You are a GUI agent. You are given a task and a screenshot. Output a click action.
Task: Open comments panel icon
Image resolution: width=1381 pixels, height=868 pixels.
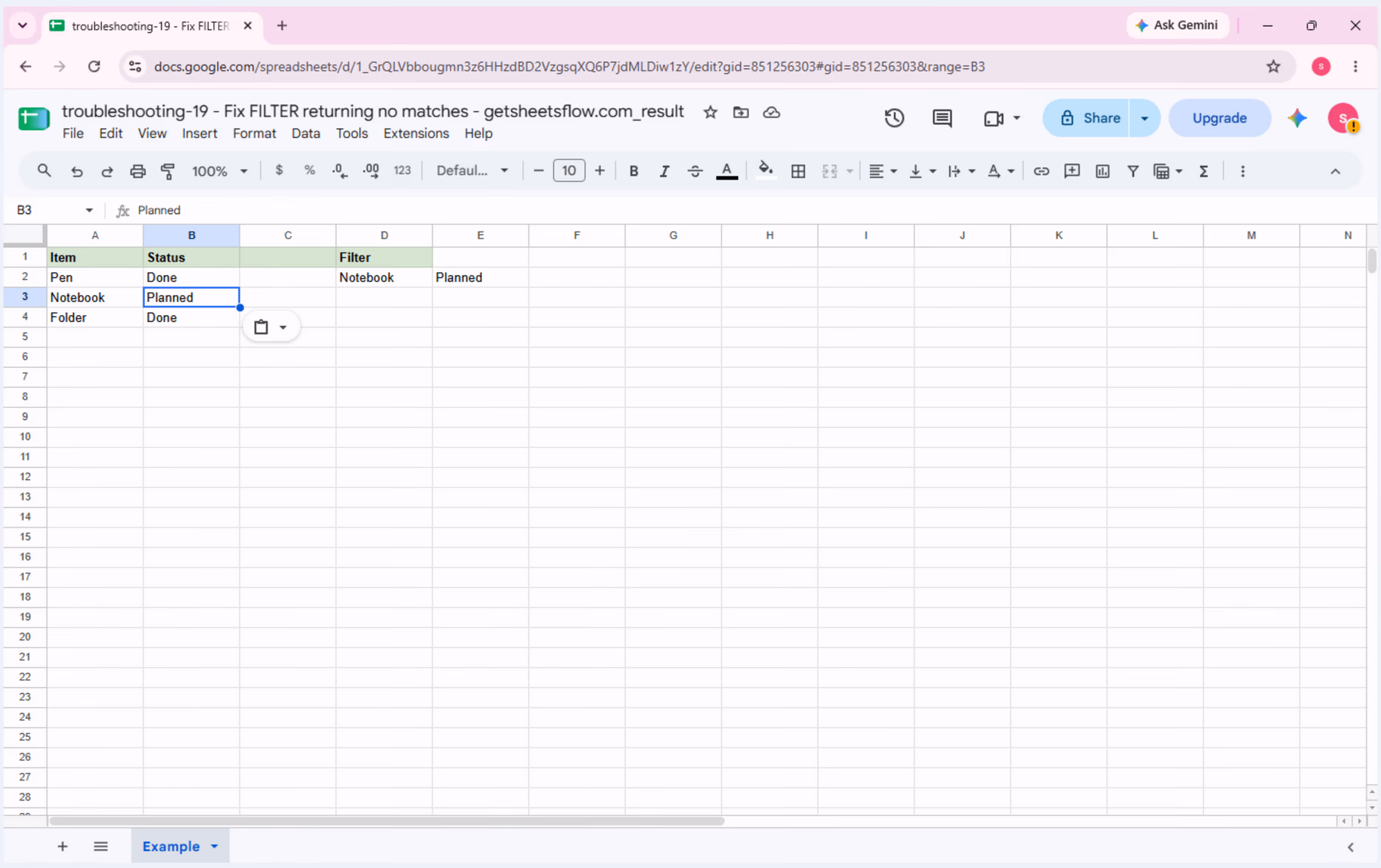pyautogui.click(x=942, y=118)
